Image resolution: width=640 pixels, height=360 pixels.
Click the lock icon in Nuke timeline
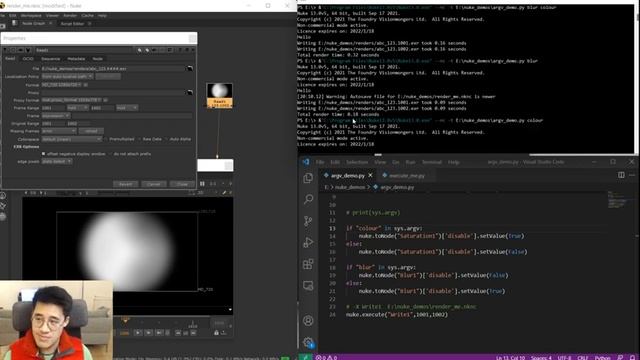click(216, 333)
